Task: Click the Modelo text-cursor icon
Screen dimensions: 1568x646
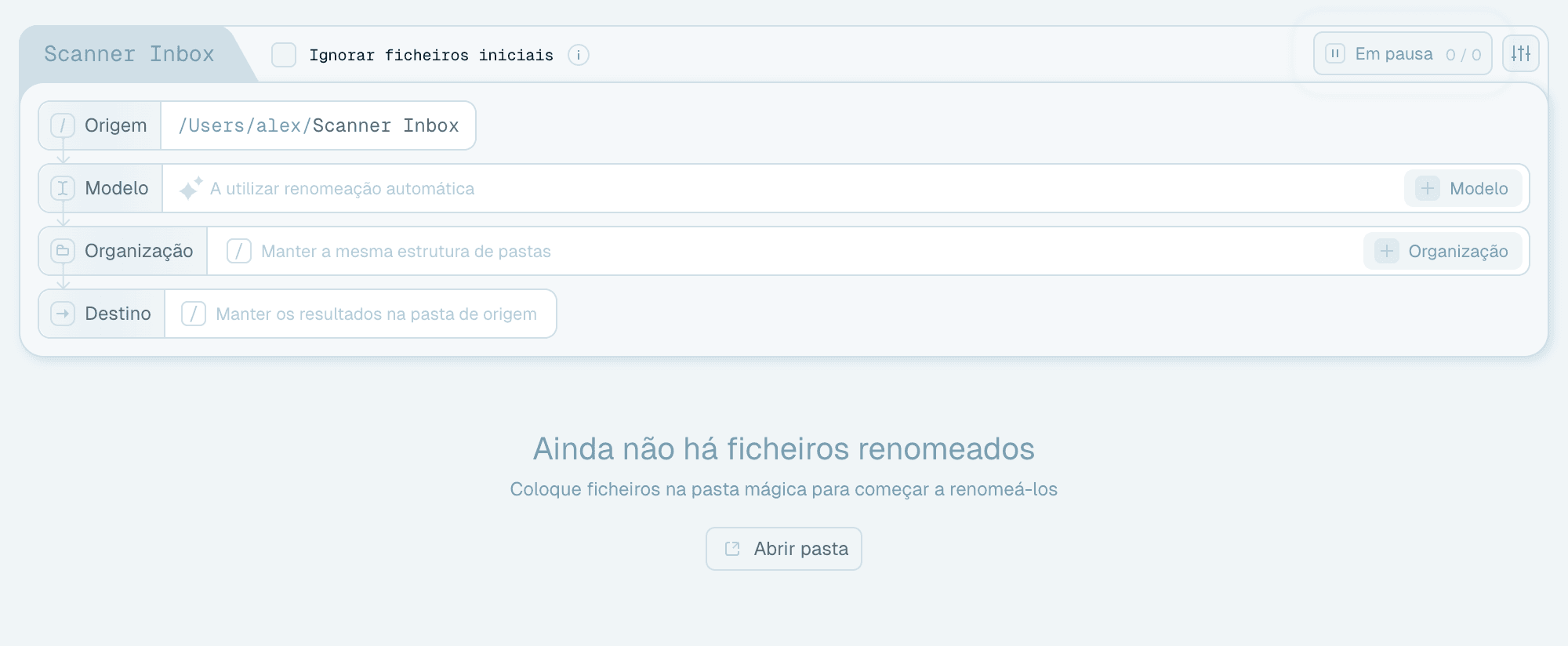Action: pyautogui.click(x=63, y=188)
